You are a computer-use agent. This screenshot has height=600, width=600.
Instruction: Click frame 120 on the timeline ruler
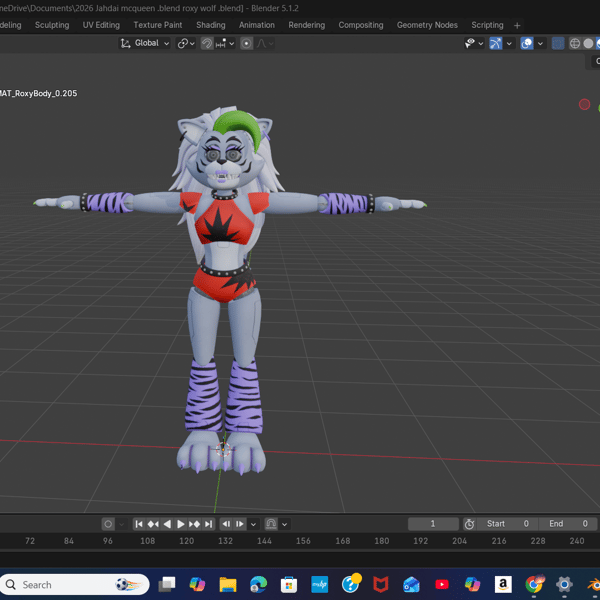[186, 541]
